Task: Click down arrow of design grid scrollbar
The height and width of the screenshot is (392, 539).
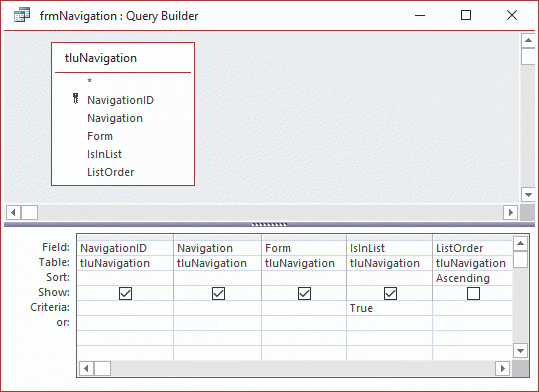Action: (520, 351)
